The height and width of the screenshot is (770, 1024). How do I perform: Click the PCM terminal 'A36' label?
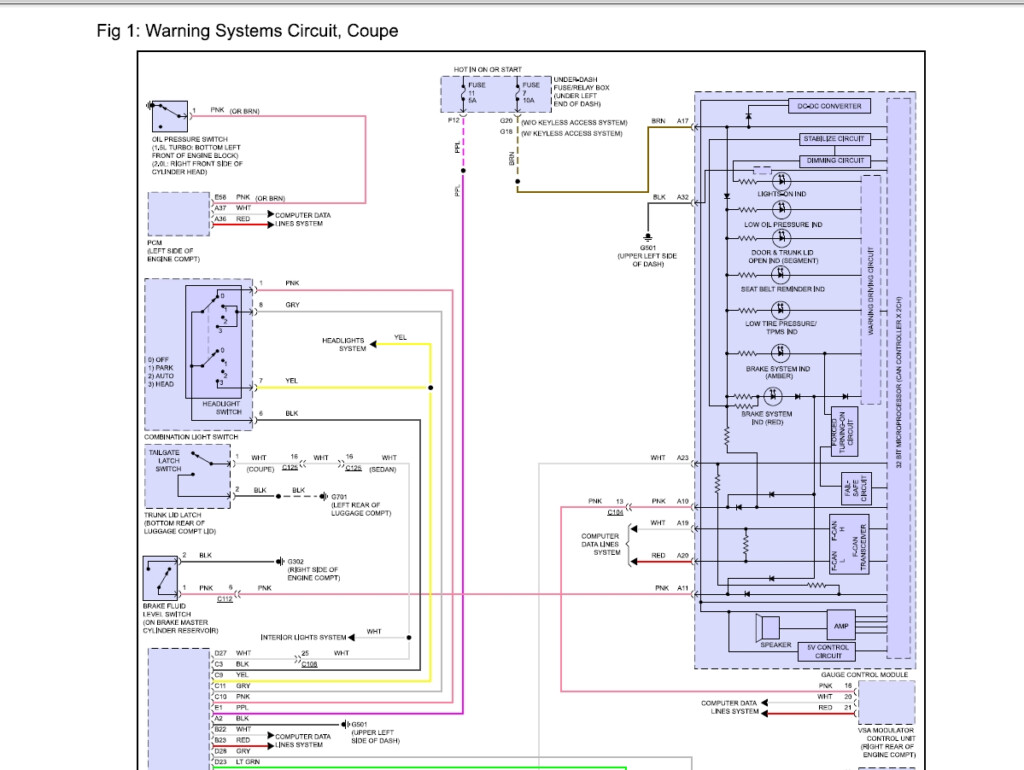pyautogui.click(x=220, y=219)
